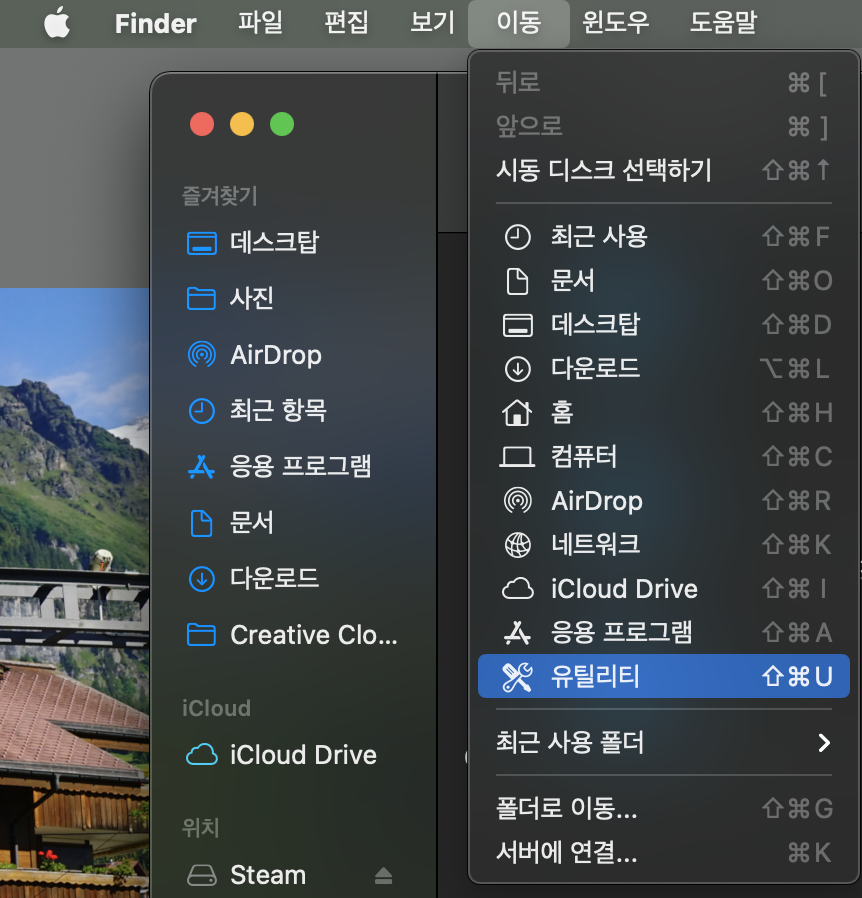Select sidebar 문서 label
The height and width of the screenshot is (898, 862).
tap(252, 523)
